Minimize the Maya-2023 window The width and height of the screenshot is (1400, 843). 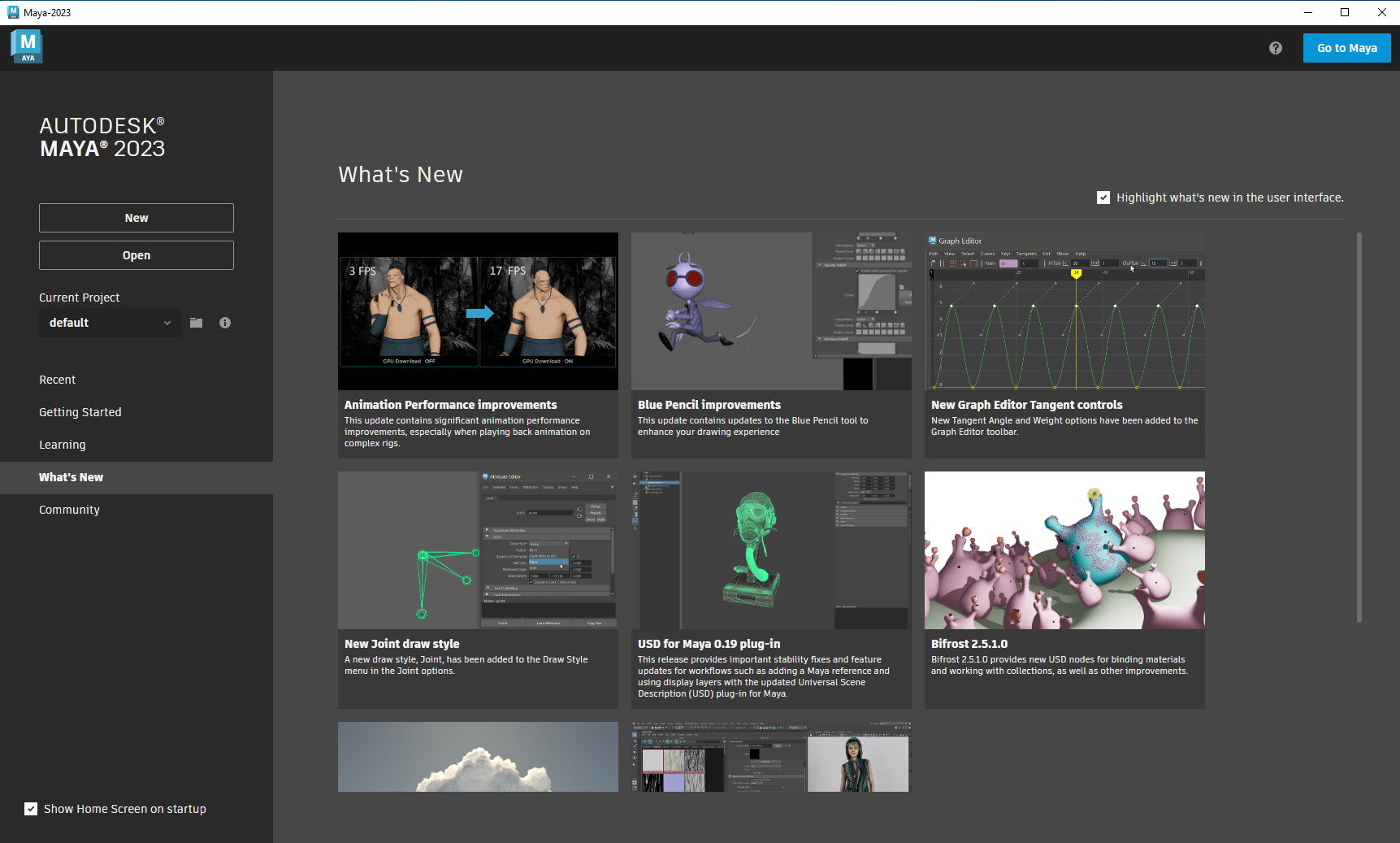pyautogui.click(x=1308, y=12)
